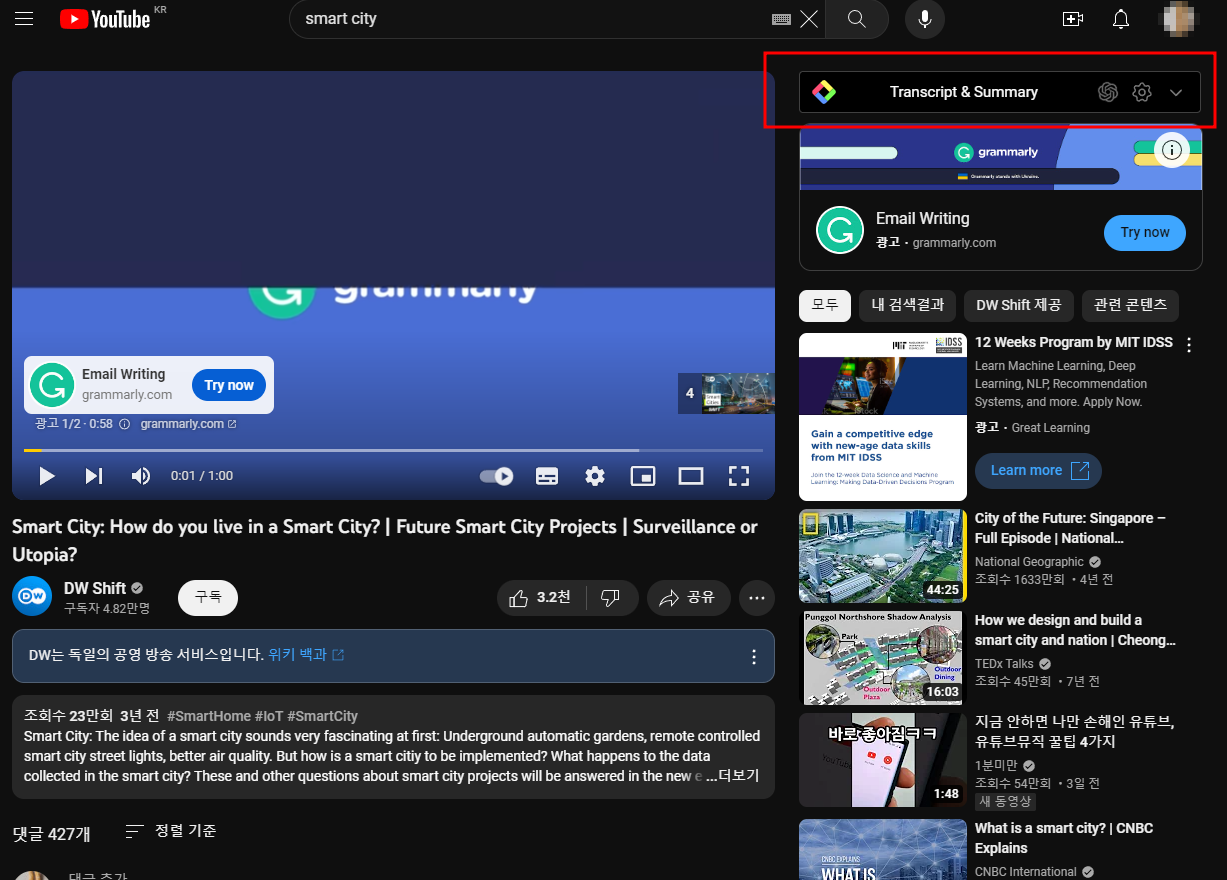The width and height of the screenshot is (1227, 880).
Task: Open What is a smart city CNBC title
Action: 1064,838
